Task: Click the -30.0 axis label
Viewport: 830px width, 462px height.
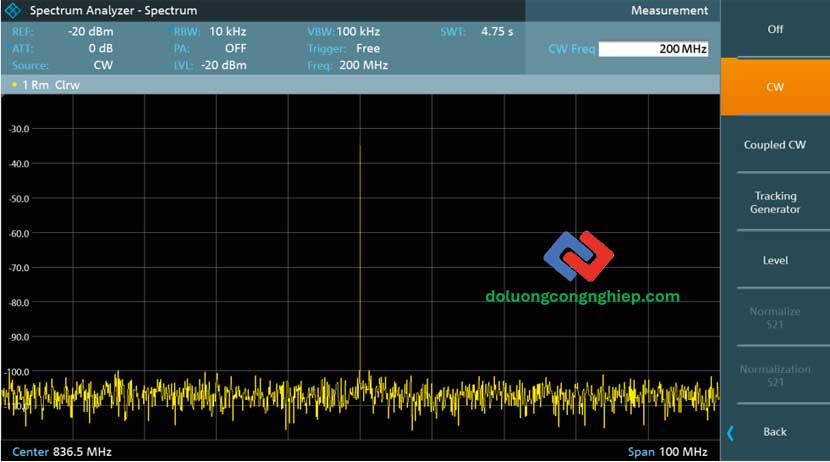Action: 19,129
